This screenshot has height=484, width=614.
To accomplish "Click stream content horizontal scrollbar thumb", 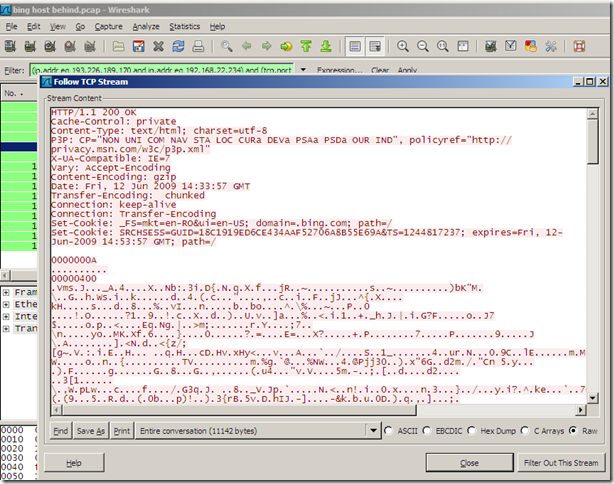I will click(240, 410).
